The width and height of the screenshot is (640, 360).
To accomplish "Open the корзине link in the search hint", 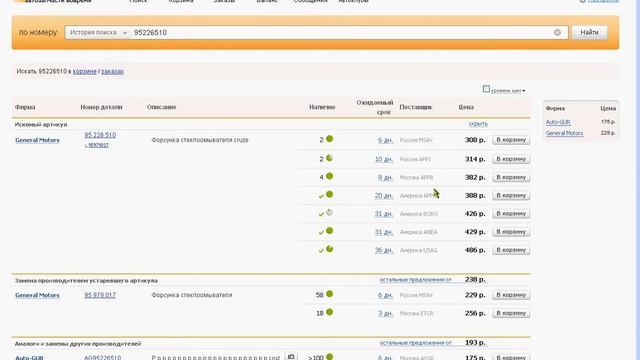I will coord(84,71).
